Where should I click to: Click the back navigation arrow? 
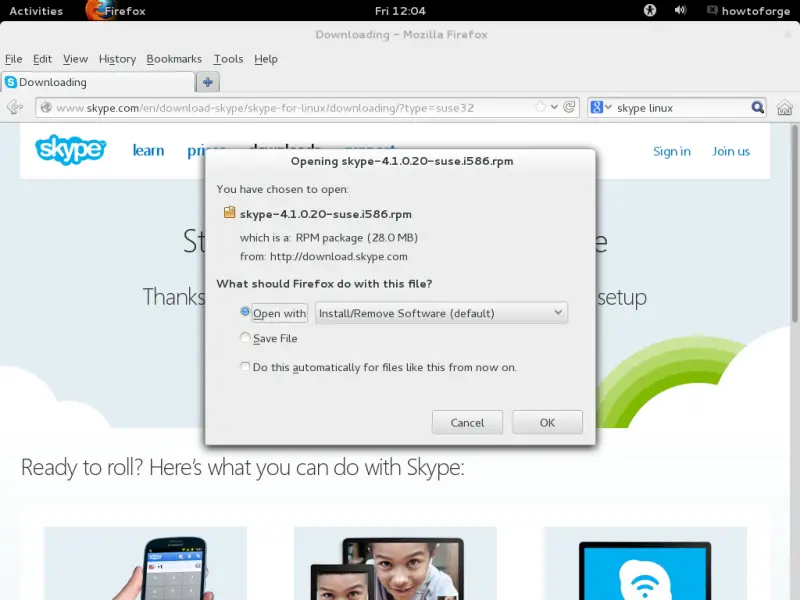[x=15, y=107]
